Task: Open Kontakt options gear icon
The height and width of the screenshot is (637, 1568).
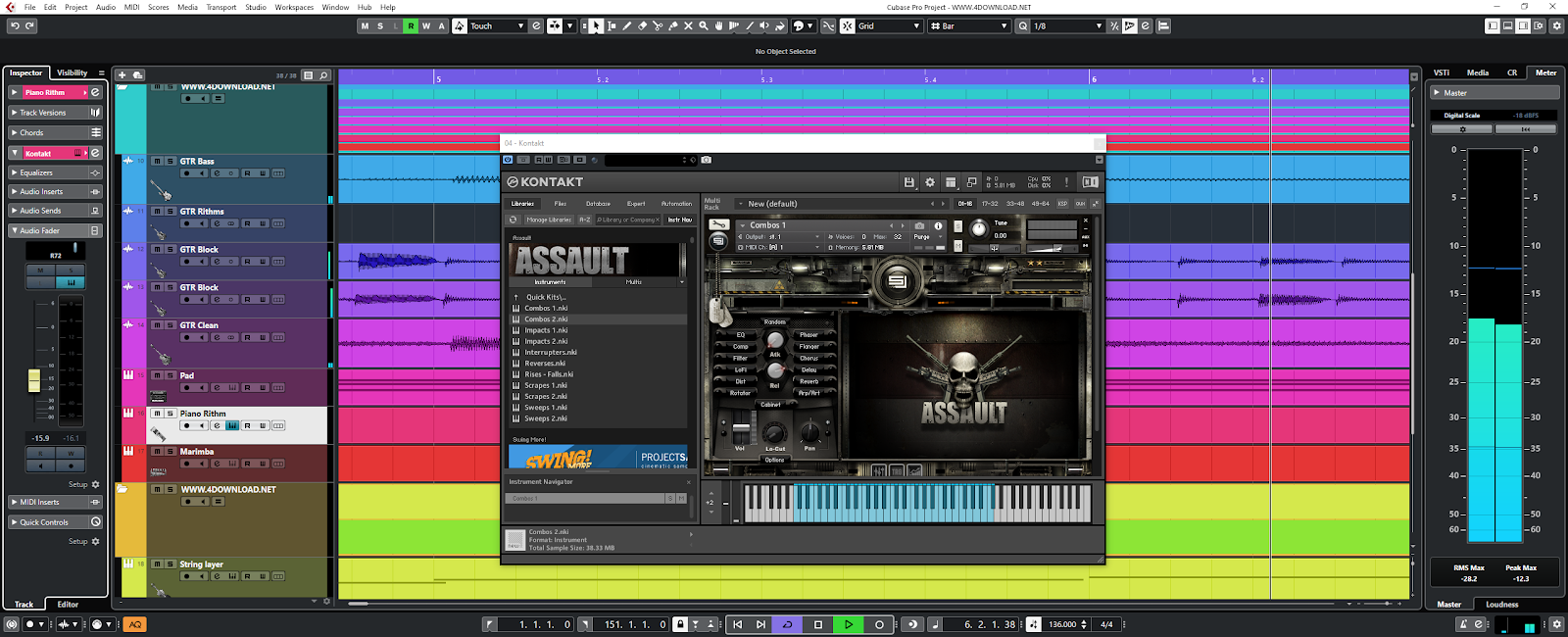Action: (x=930, y=182)
